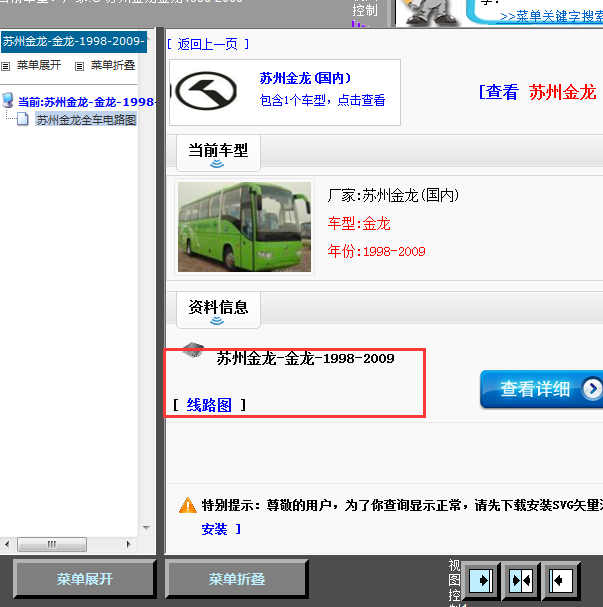Select tree node 当前:苏州金龙-金龙-1998
The image size is (603, 607).
tap(87, 102)
